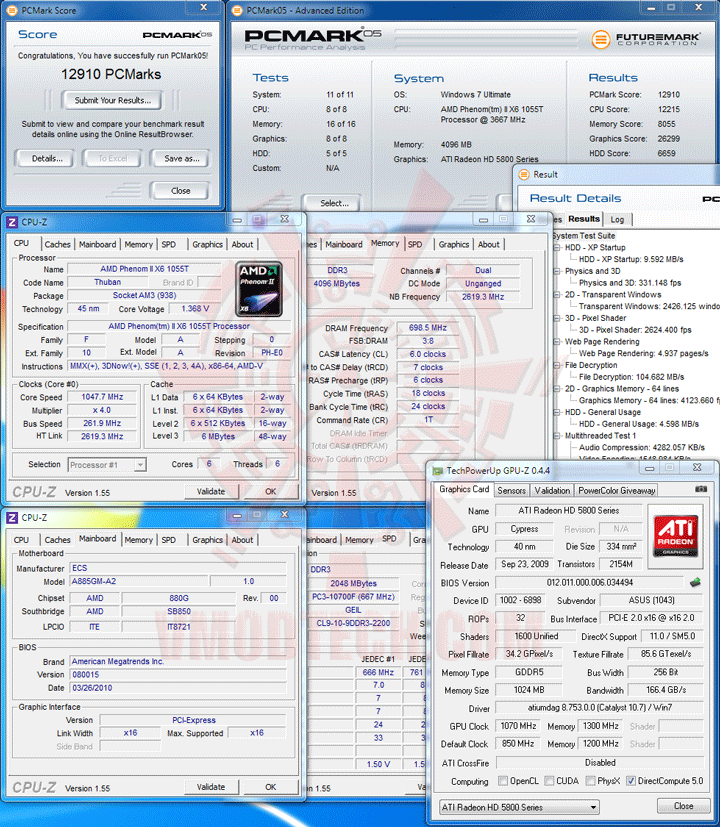Click the TechPowerUp GPU-Z title bar icon

[437, 470]
